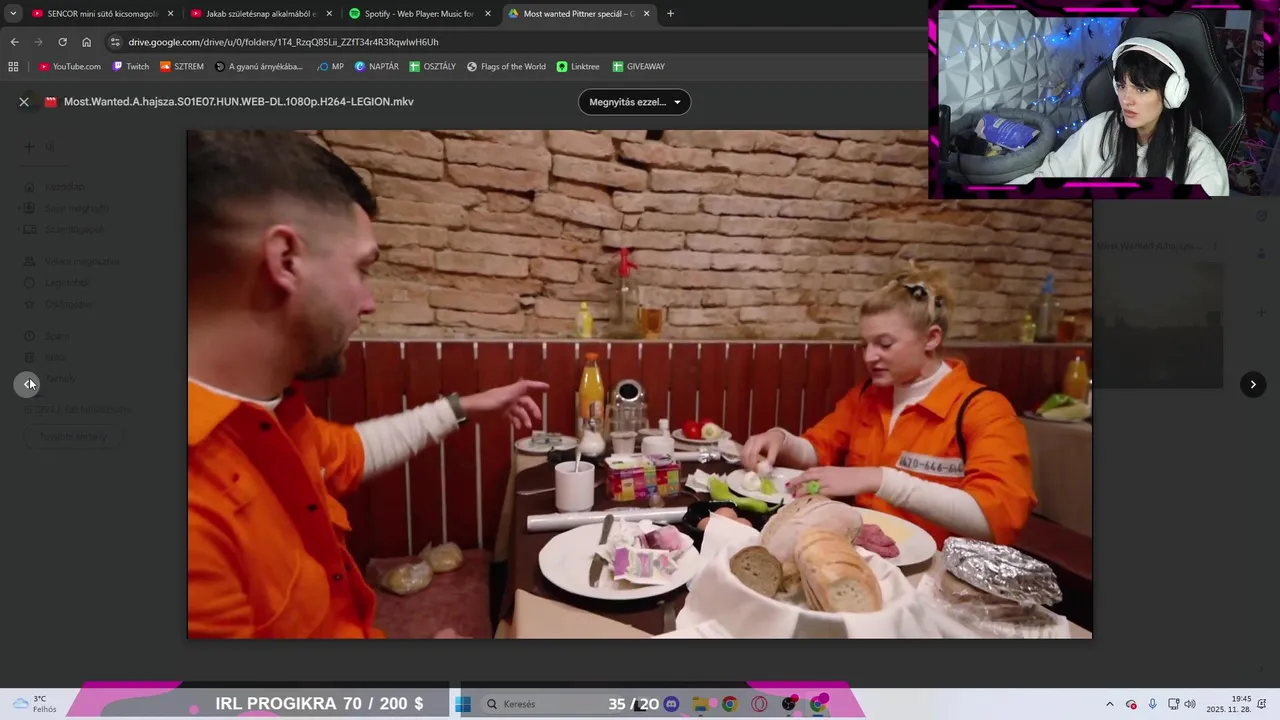The height and width of the screenshot is (720, 1280).
Task: Open the tab search dropdown arrow
Action: 12,14
